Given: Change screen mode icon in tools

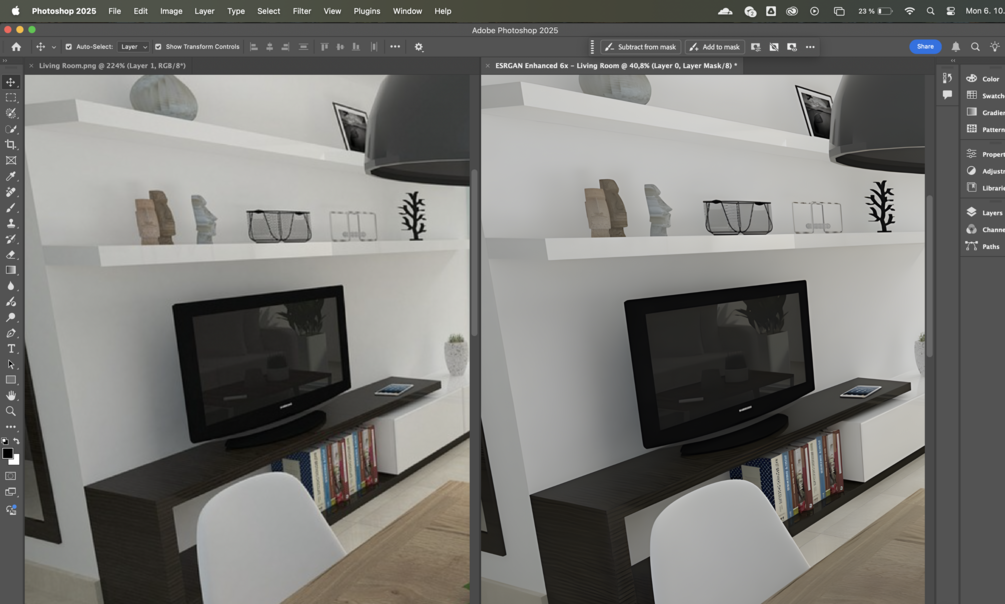Looking at the screenshot, I should [11, 492].
